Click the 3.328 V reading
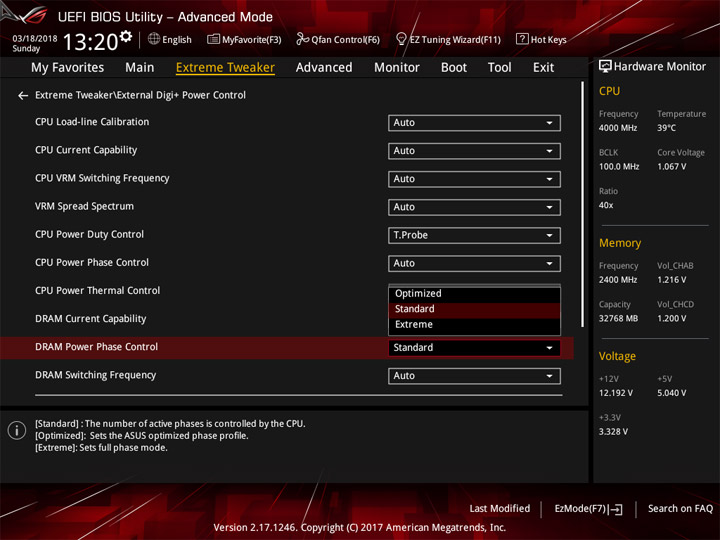 pos(613,432)
